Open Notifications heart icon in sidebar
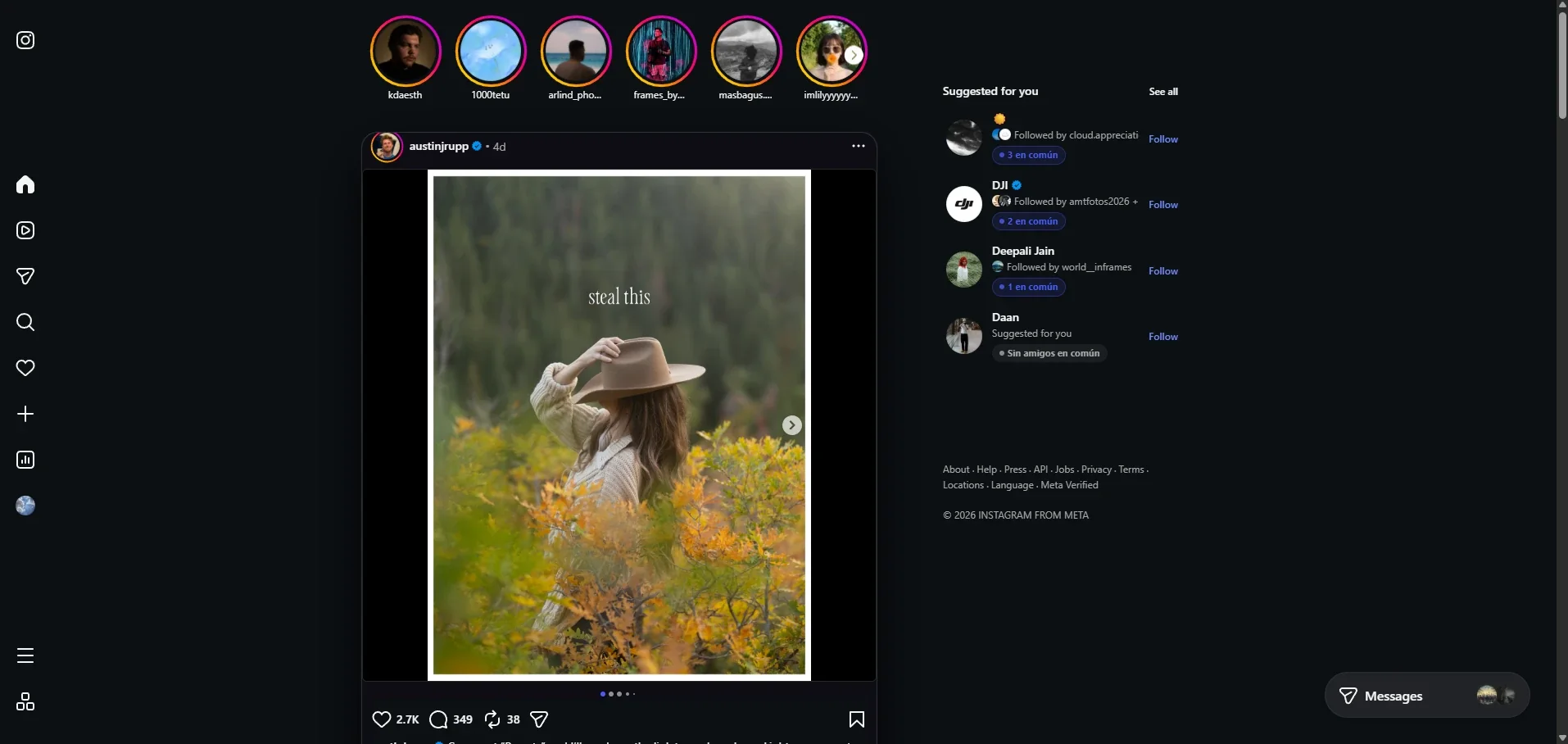Image resolution: width=1568 pixels, height=744 pixels. 25,368
